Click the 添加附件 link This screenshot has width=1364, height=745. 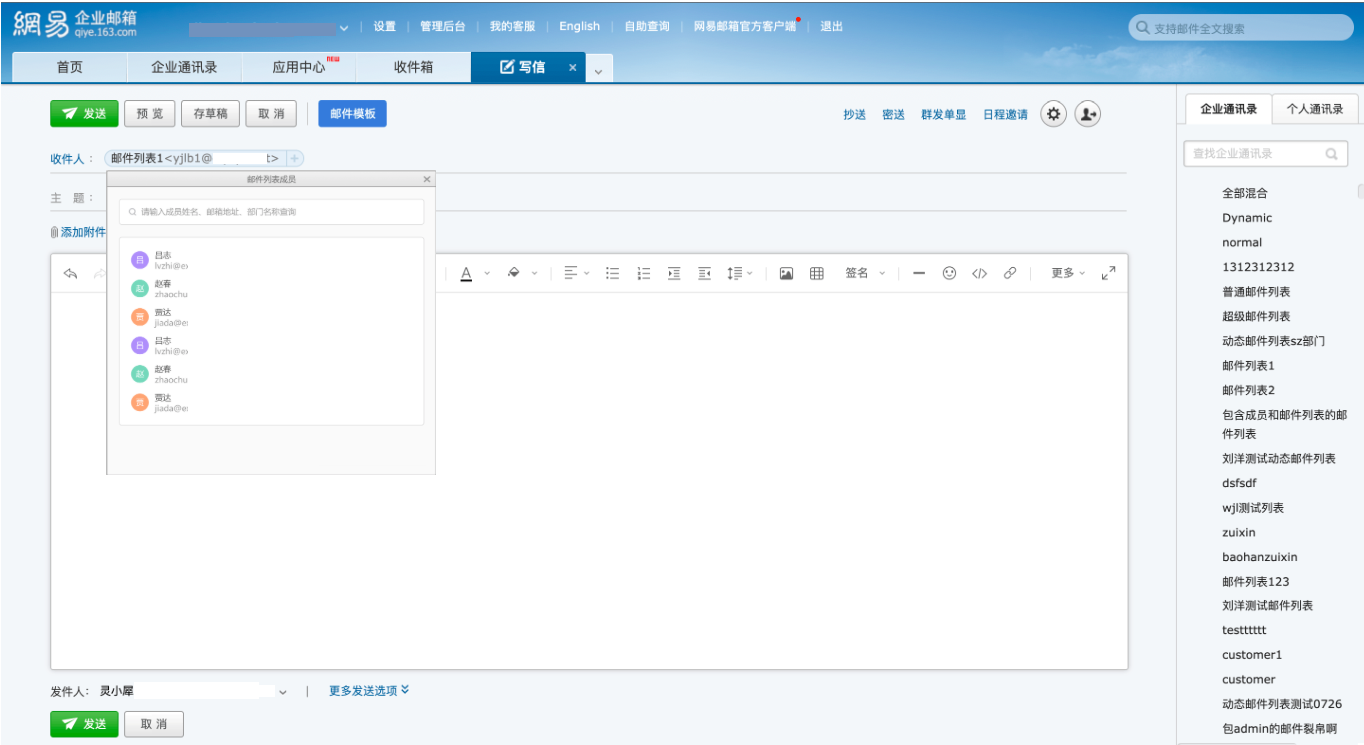82,232
